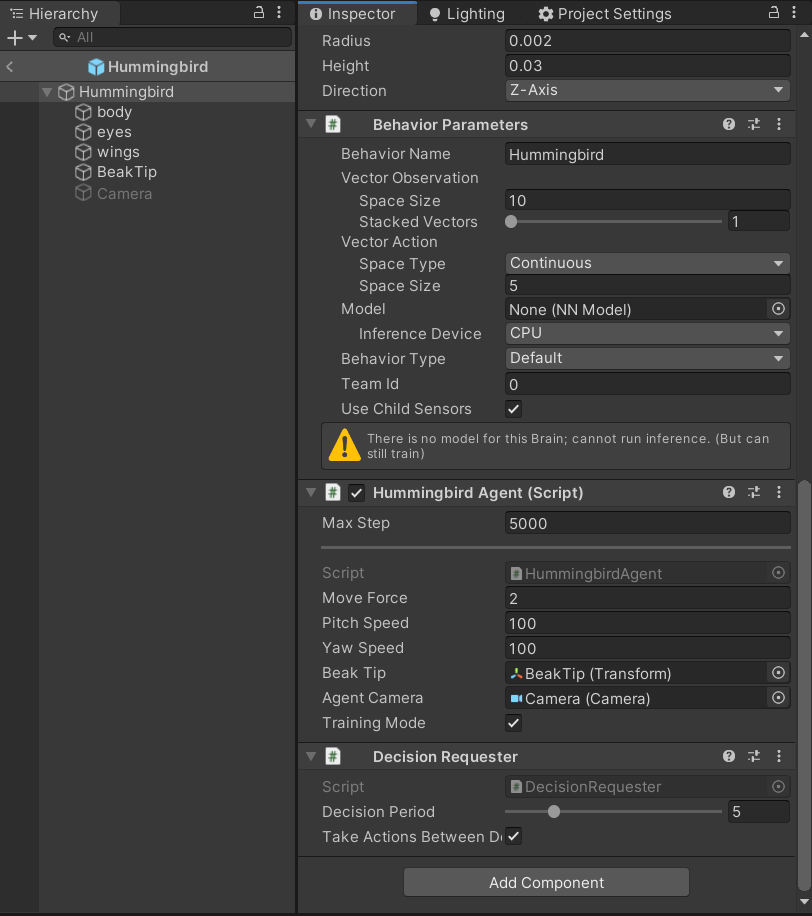Collapse the Hummingbird root object
The image size is (812, 916).
(x=47, y=92)
